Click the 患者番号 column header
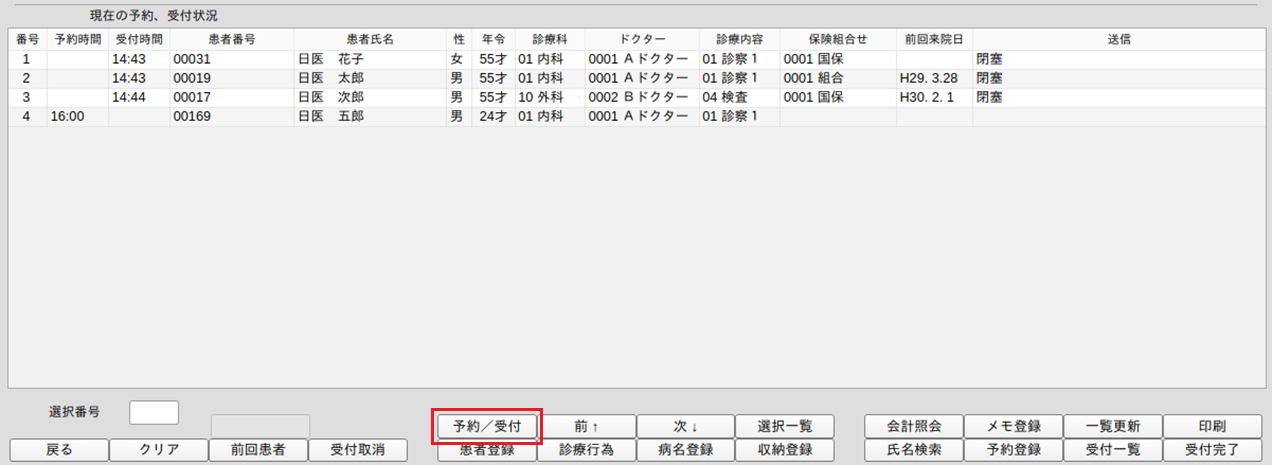 click(232, 39)
